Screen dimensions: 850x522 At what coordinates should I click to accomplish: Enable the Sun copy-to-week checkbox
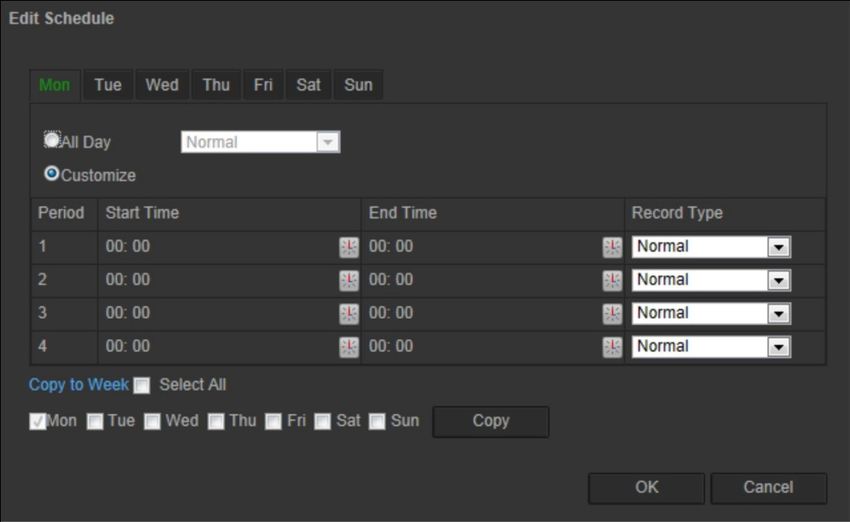377,421
